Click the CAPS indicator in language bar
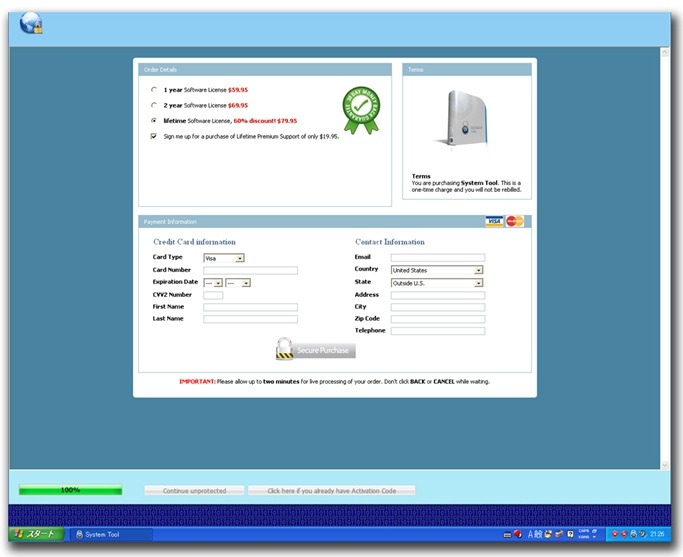Screen dimensions: 683x557 point(584,531)
